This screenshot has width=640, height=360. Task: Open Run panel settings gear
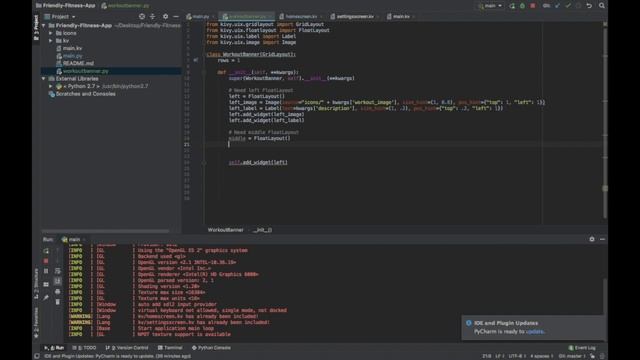[x=592, y=239]
